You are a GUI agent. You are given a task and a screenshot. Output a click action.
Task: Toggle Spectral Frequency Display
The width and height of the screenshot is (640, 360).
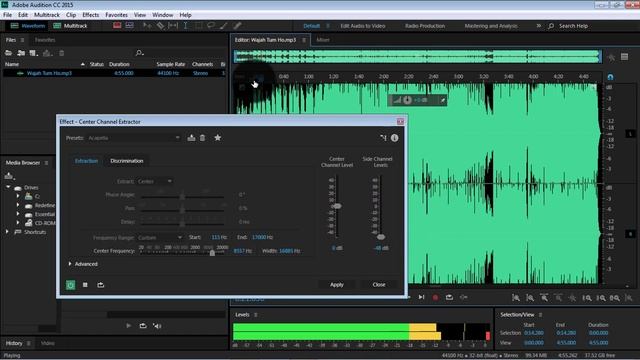(x=117, y=25)
